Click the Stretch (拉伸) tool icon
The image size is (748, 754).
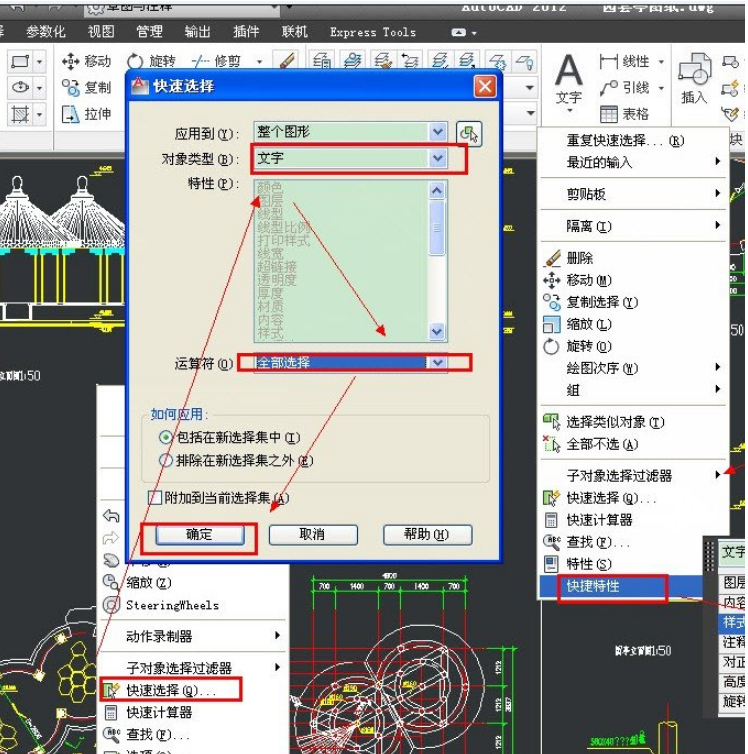click(70, 114)
